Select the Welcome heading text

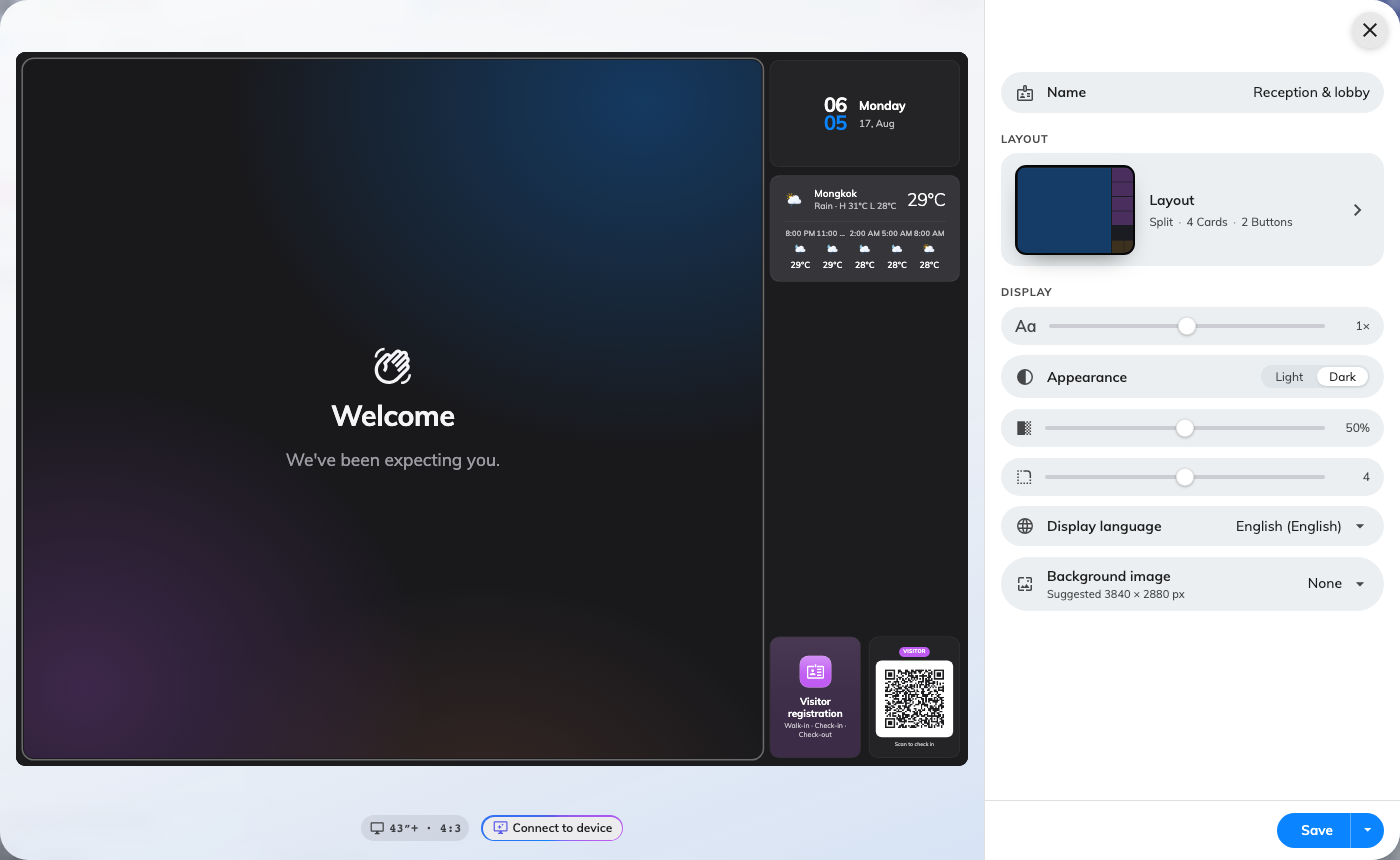coord(393,416)
